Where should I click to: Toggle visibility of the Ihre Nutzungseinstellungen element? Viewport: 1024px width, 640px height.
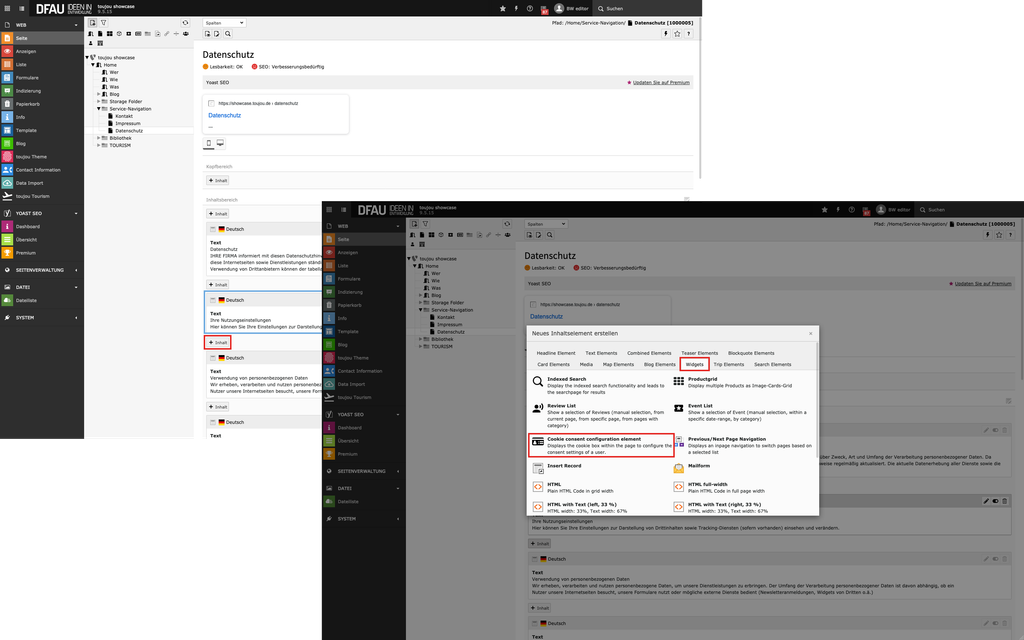coord(995,500)
